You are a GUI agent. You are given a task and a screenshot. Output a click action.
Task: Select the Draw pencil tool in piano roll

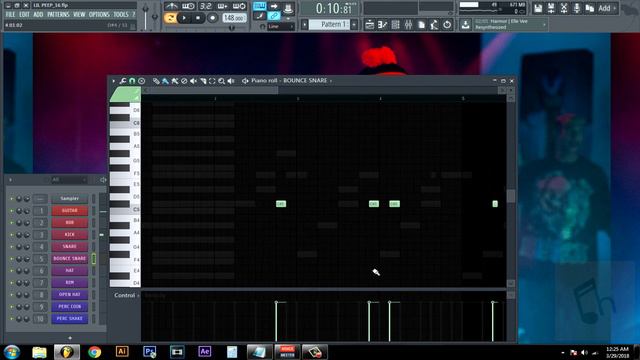156,81
